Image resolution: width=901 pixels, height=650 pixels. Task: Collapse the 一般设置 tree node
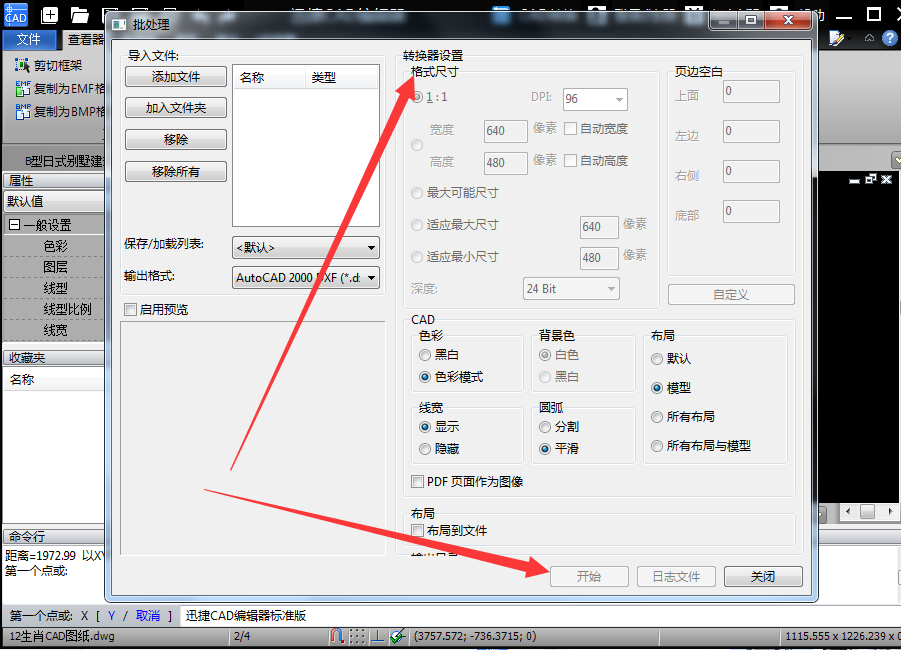(x=14, y=225)
